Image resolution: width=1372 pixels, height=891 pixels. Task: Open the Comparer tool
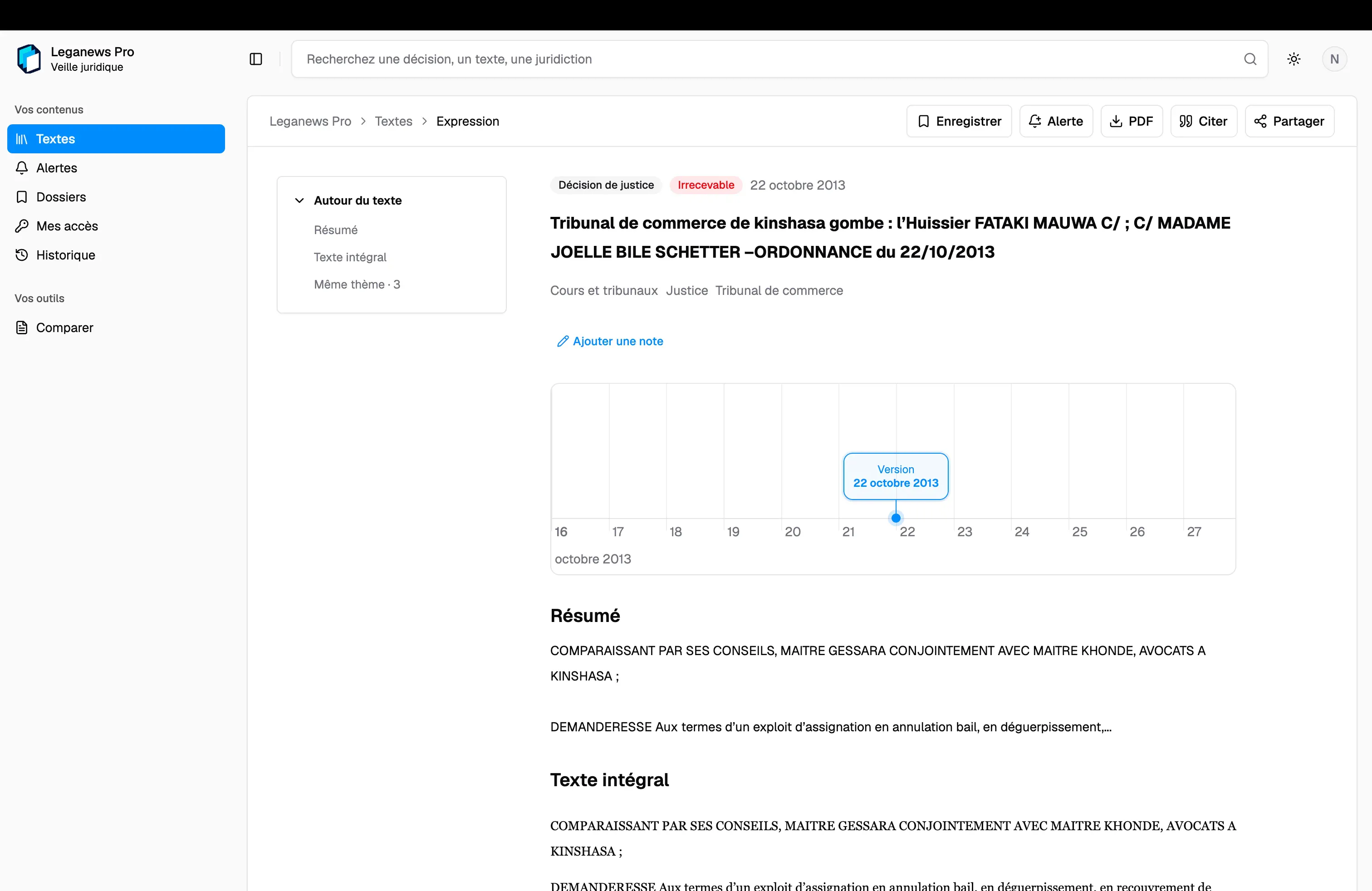coord(116,328)
